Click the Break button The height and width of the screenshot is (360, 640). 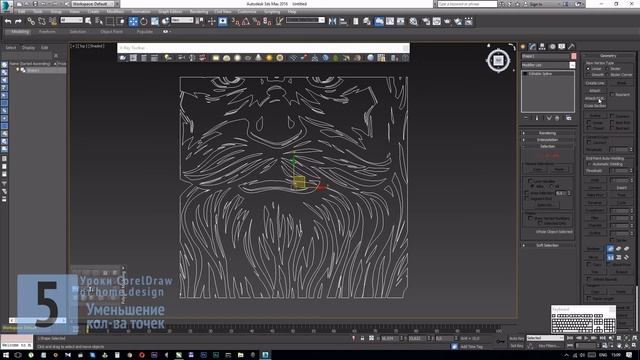(621, 83)
